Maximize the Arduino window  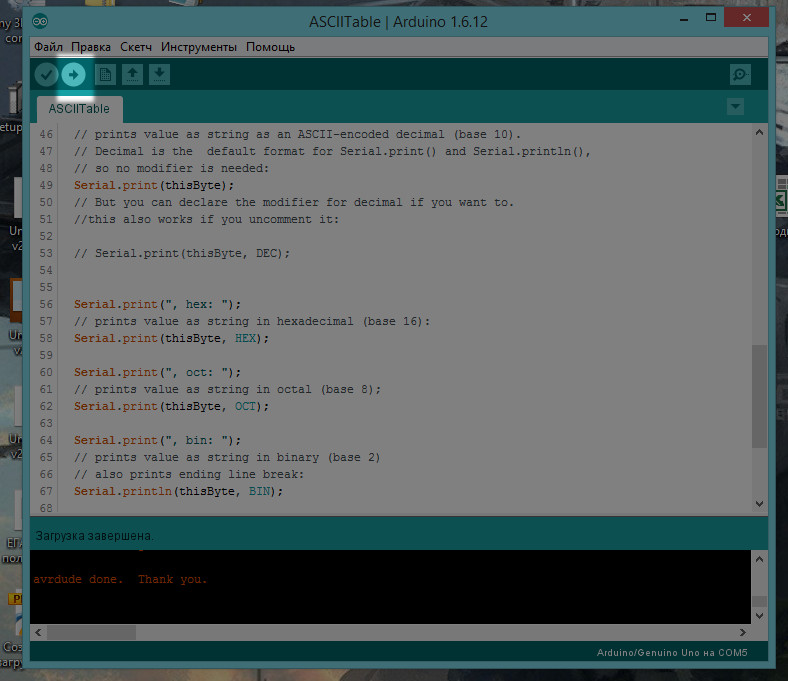[711, 18]
